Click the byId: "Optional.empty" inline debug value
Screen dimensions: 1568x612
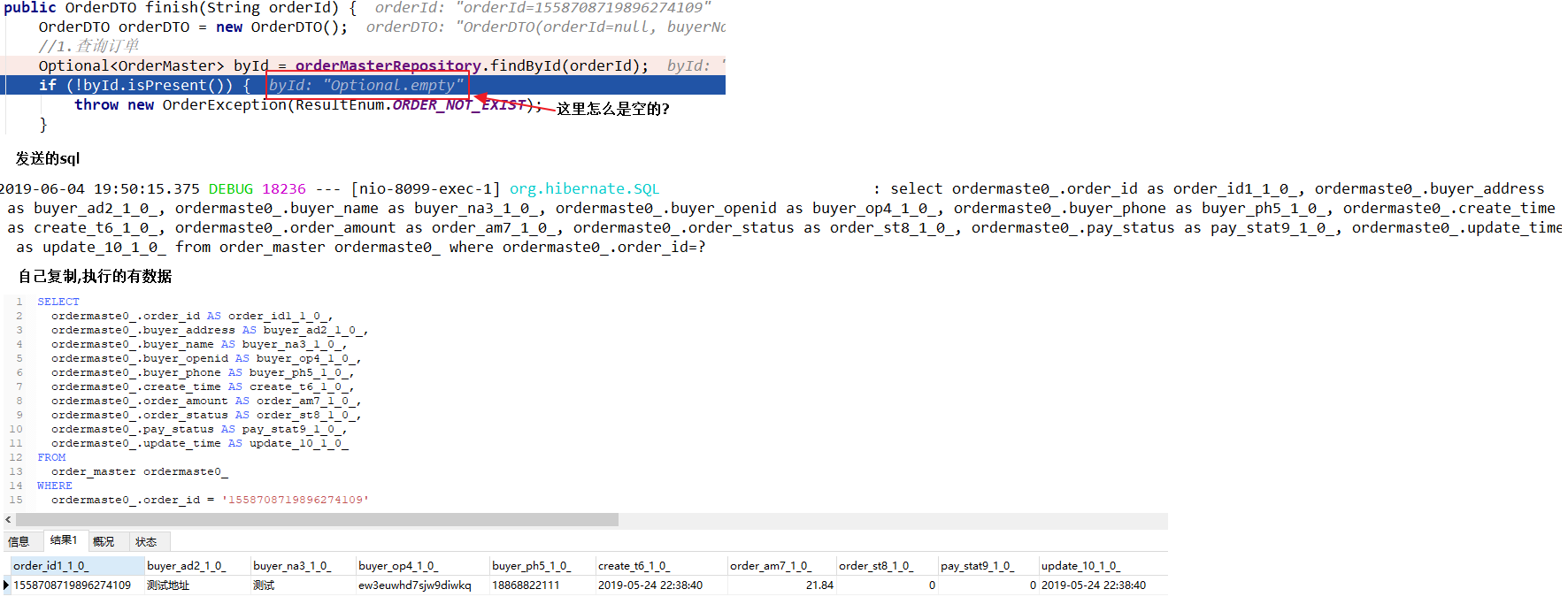(366, 85)
